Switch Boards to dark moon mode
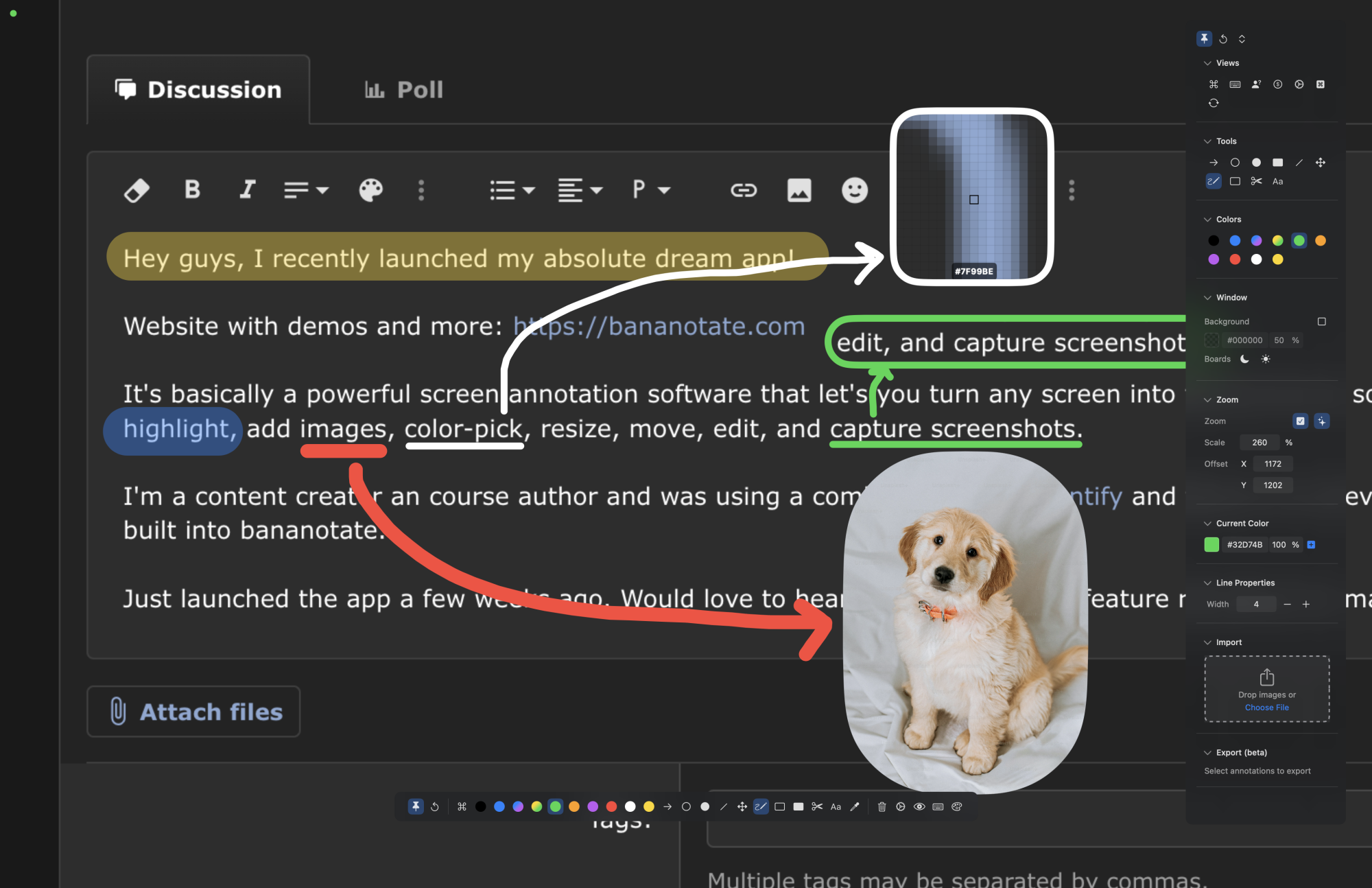The height and width of the screenshot is (888, 1372). tap(1244, 359)
